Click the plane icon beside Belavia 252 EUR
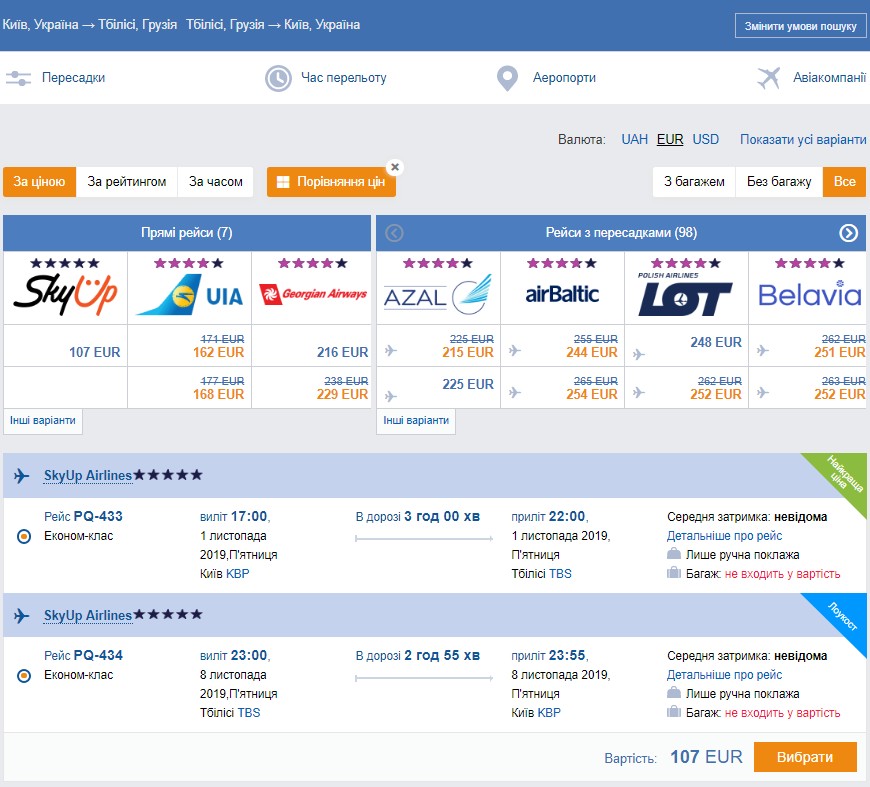The width and height of the screenshot is (870, 787). (x=763, y=393)
